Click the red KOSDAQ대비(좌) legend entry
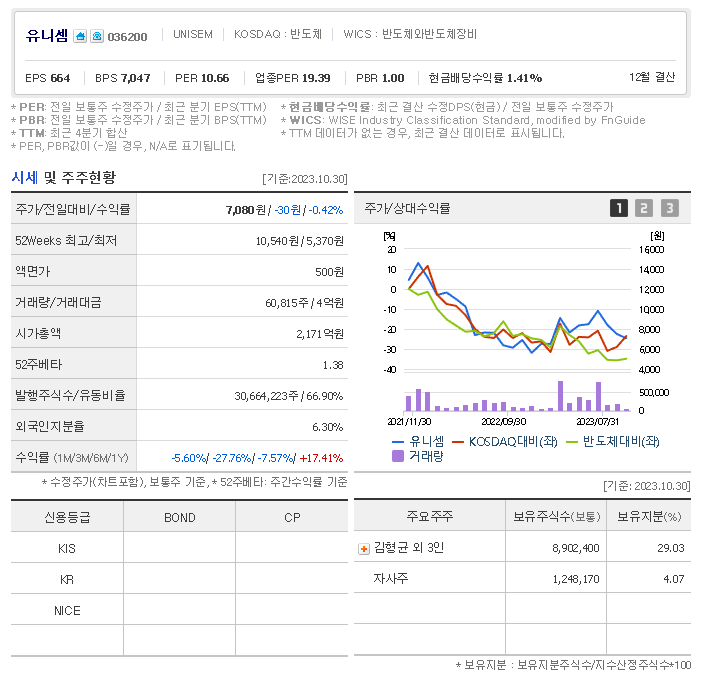 pos(505,442)
